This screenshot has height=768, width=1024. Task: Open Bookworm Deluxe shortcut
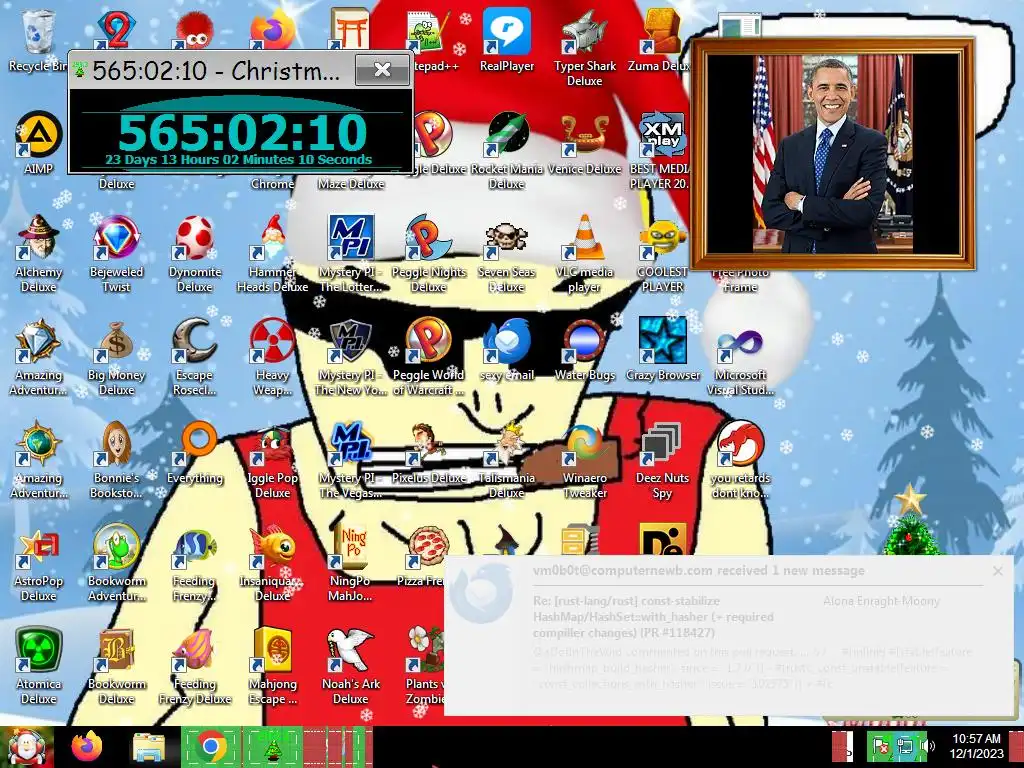point(116,667)
